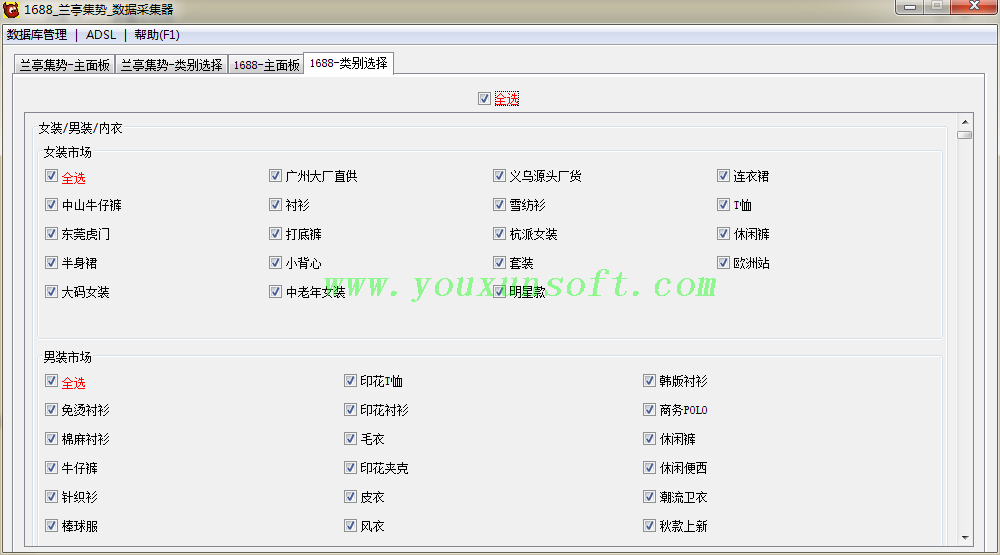
Task: Toggle 休闲裤 in the 男装市场 group
Action: [649, 438]
